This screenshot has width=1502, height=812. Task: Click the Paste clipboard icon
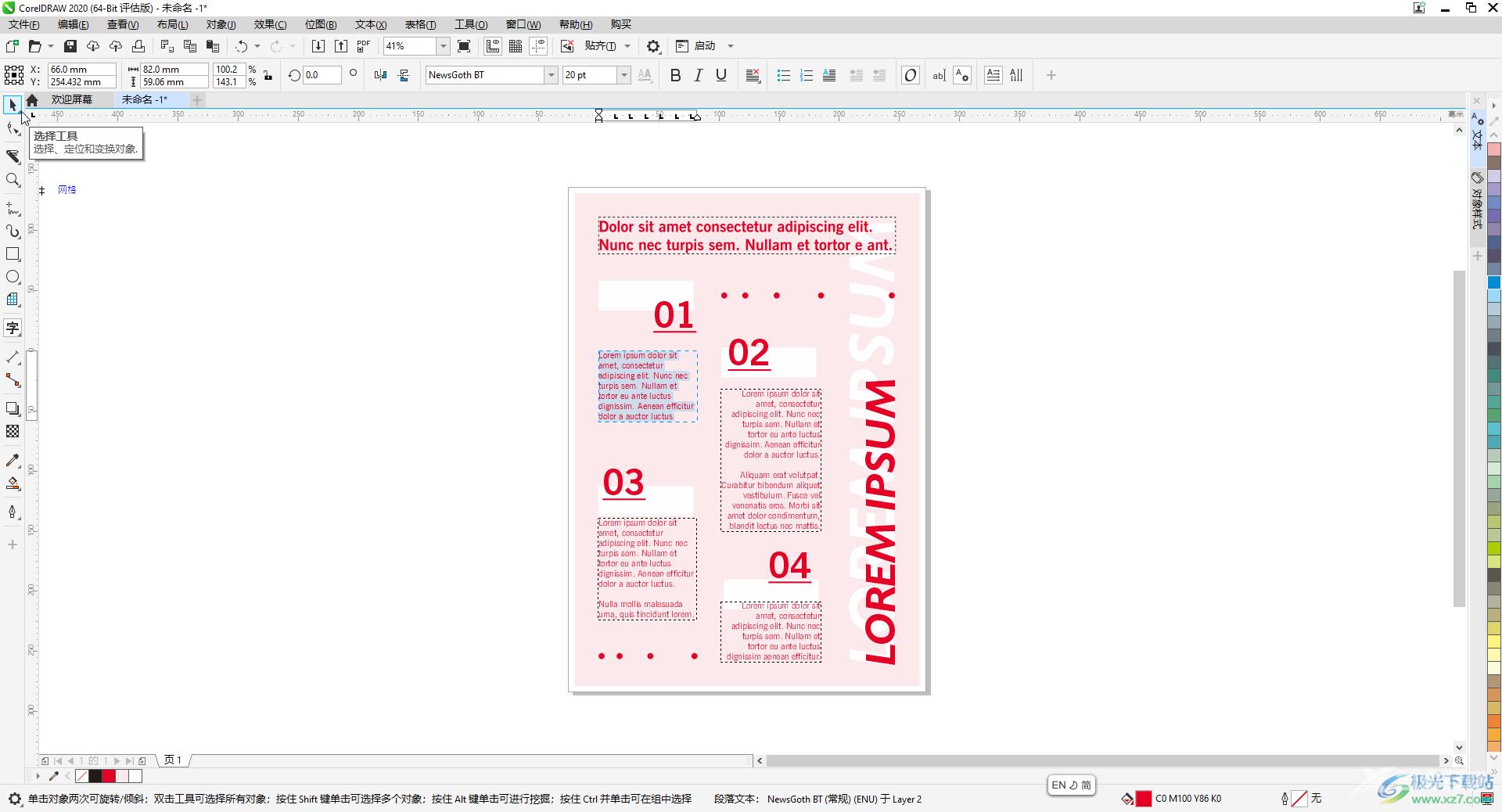tap(213, 46)
